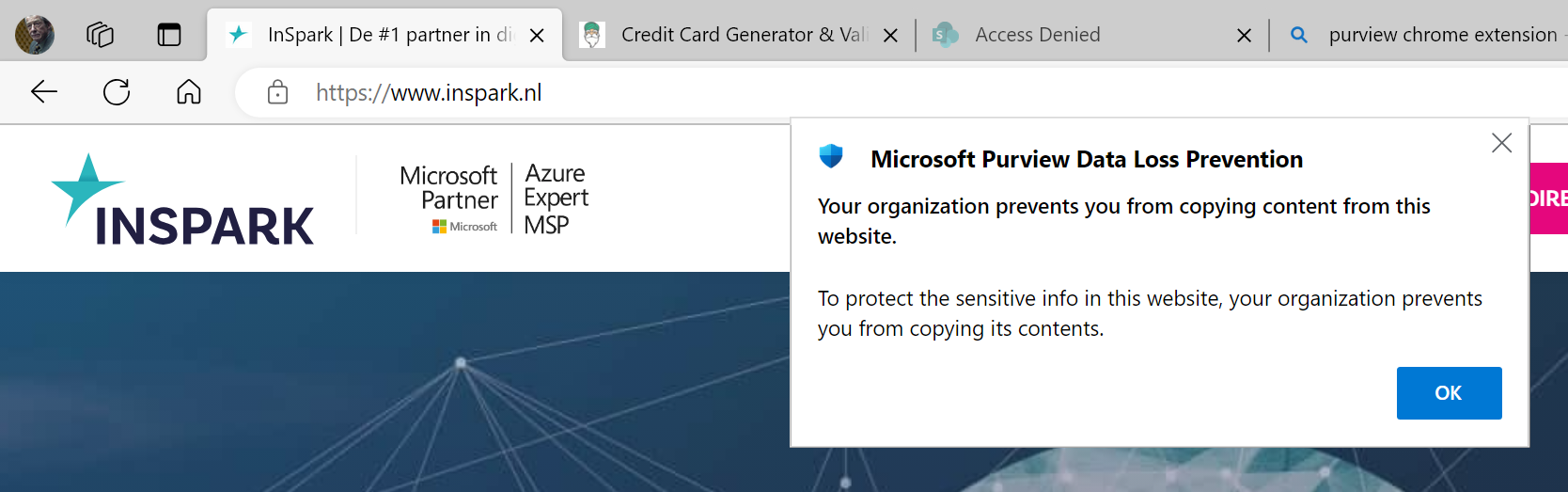Screen dimensions: 1568x492
Task: Close the InSpark tab
Action: click(537, 35)
